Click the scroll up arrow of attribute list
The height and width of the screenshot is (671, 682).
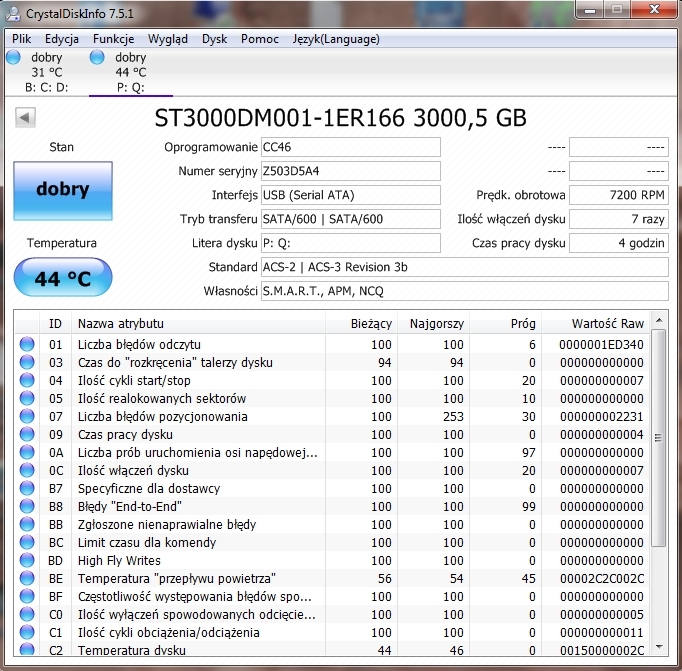[x=659, y=320]
